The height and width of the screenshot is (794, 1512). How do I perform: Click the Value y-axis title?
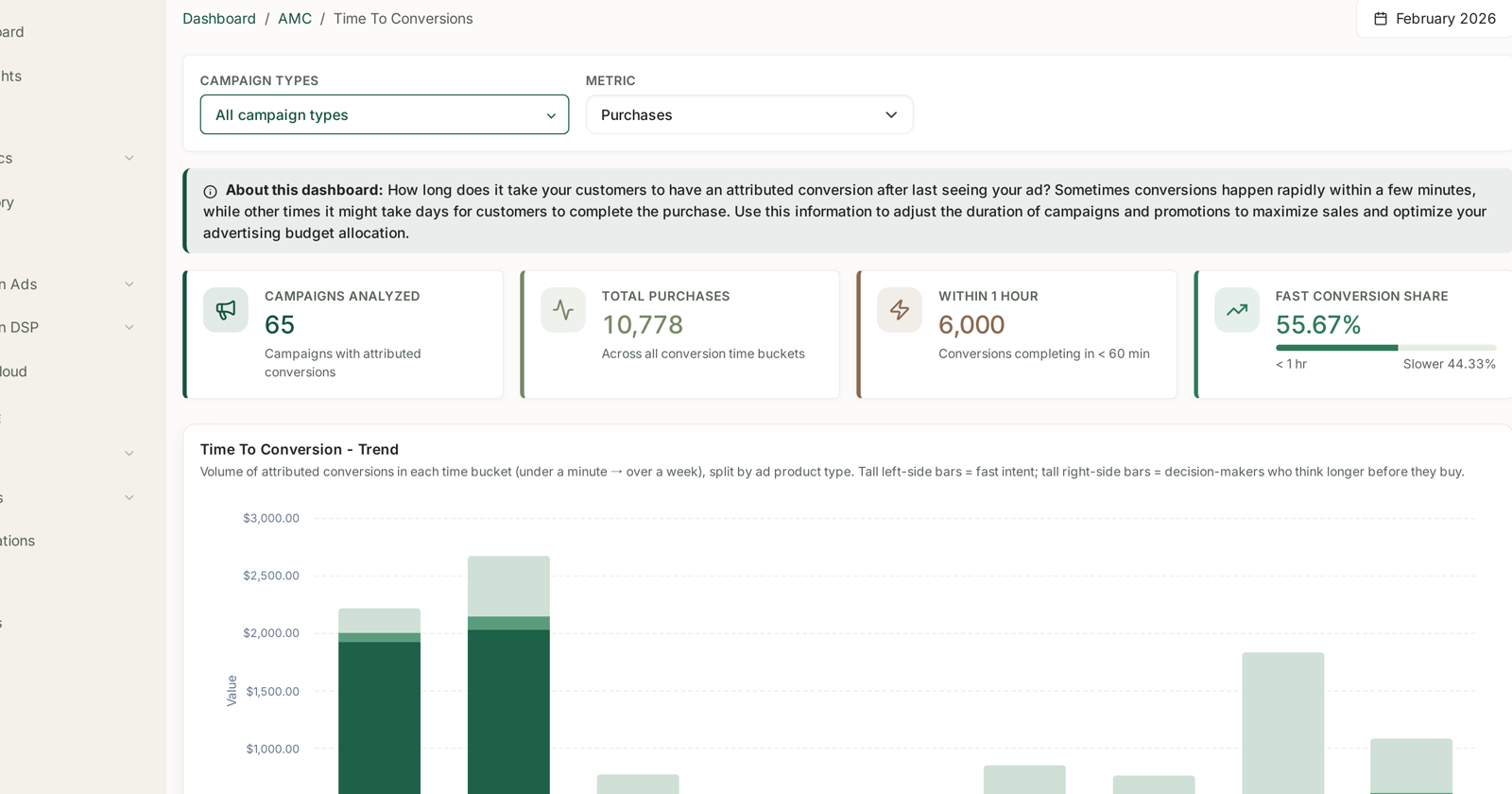[232, 691]
